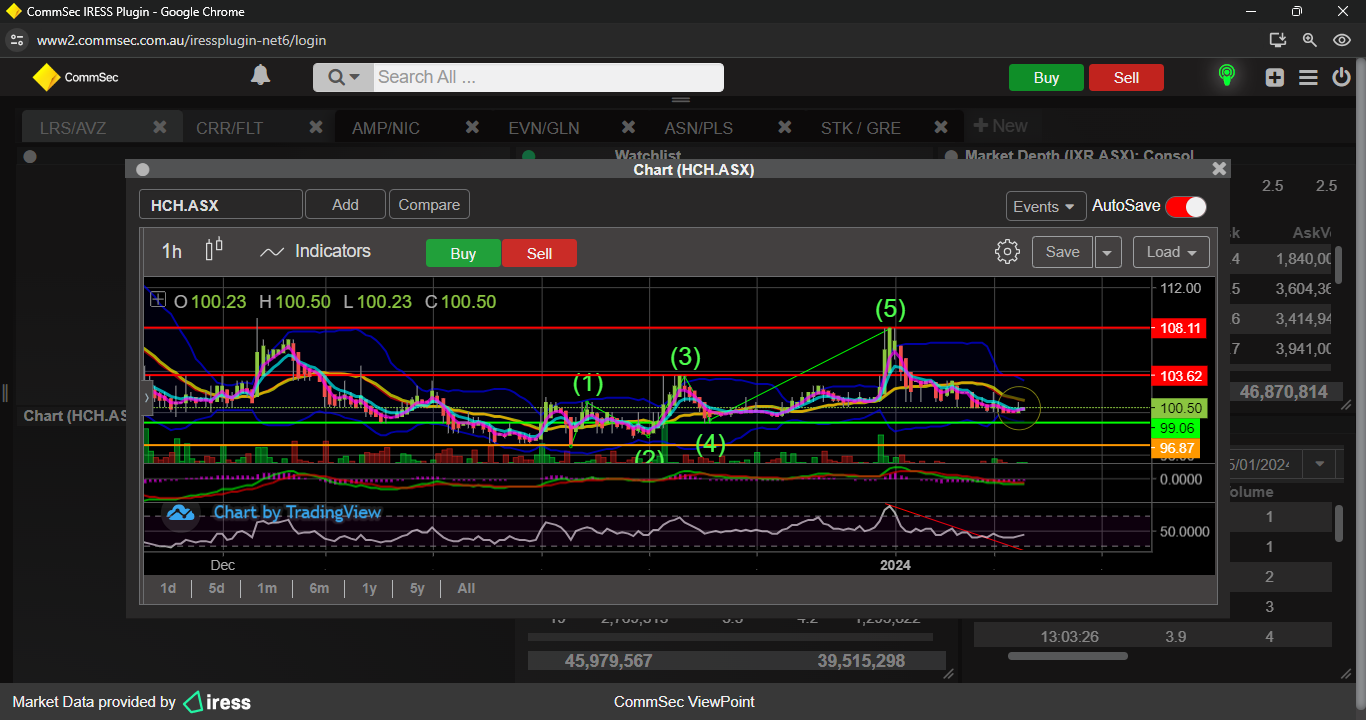Image resolution: width=1366 pixels, height=720 pixels.
Task: Click the eye icon in Chrome address bar
Action: coord(1342,40)
